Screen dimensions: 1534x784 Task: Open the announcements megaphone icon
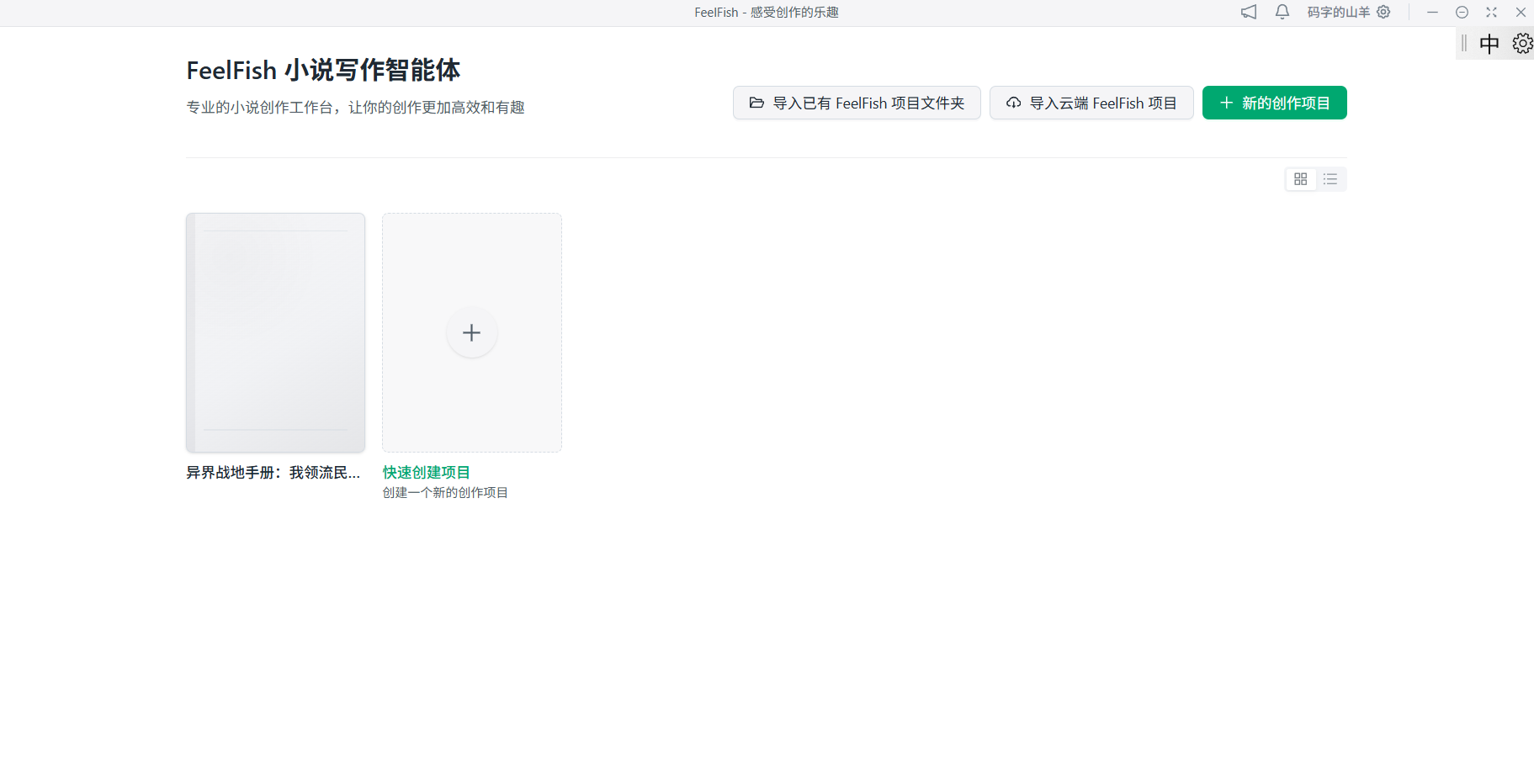coord(1249,12)
